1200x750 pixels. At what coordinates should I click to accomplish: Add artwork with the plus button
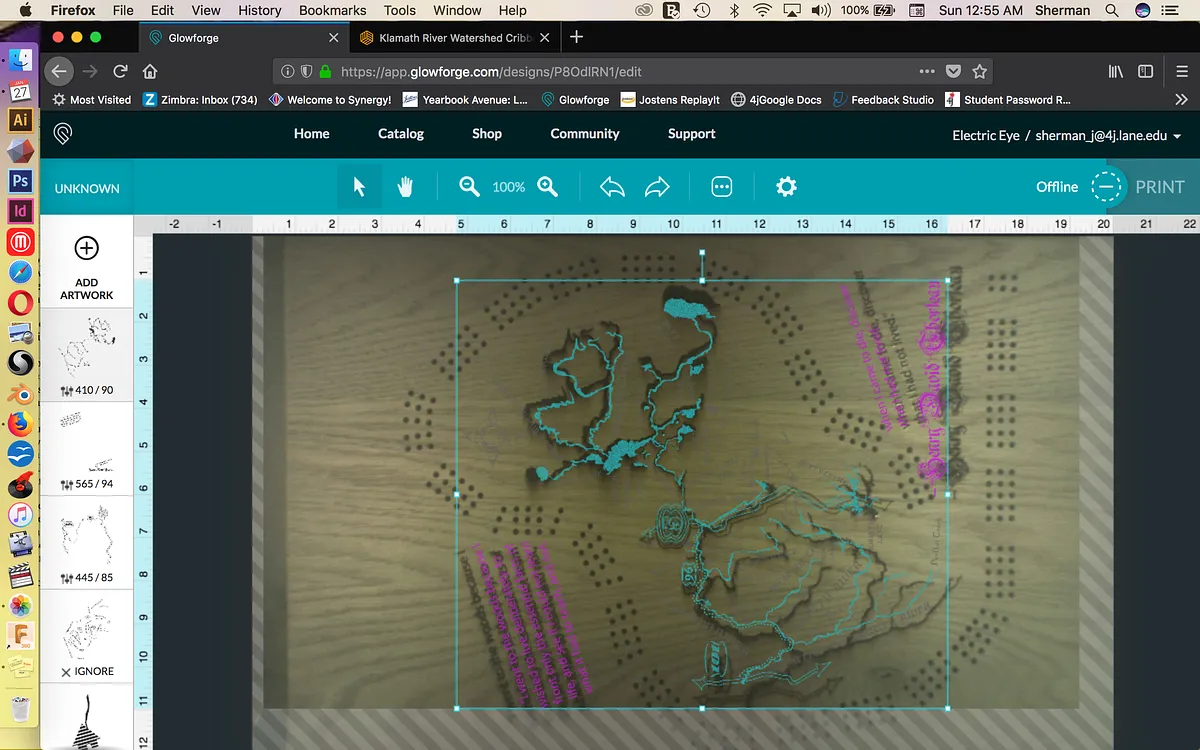coord(87,248)
